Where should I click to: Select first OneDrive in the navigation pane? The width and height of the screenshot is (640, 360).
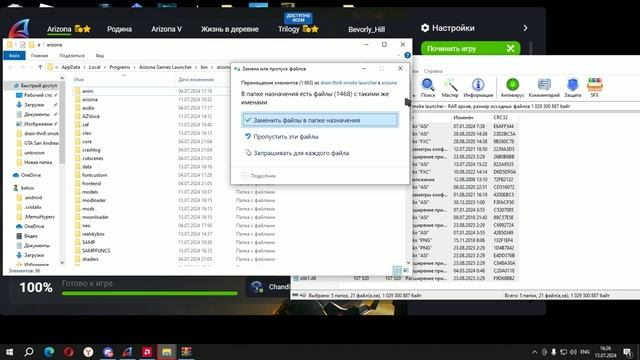coord(31,175)
